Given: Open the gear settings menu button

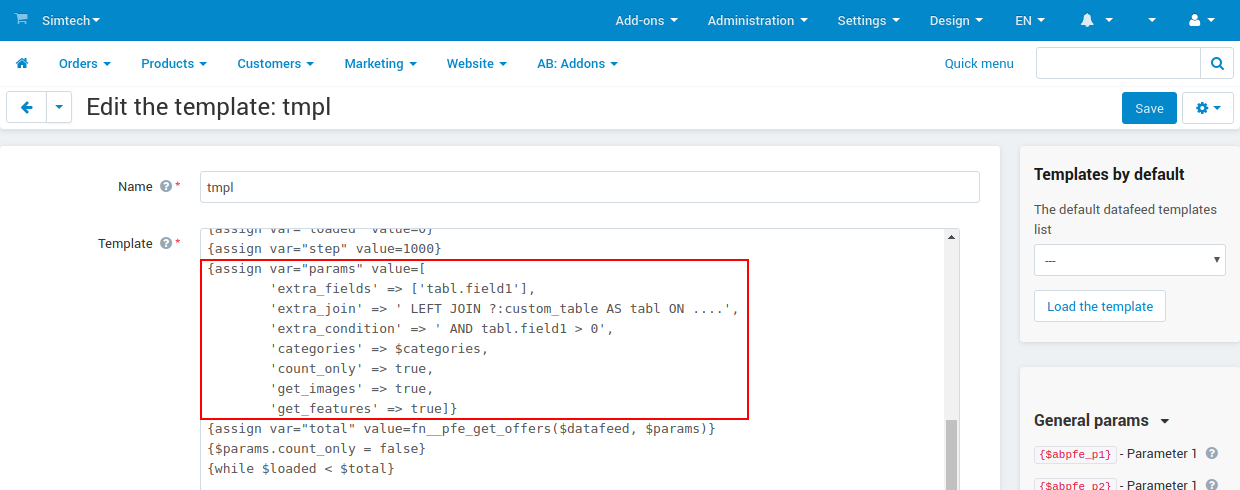Looking at the screenshot, I should tap(1208, 108).
